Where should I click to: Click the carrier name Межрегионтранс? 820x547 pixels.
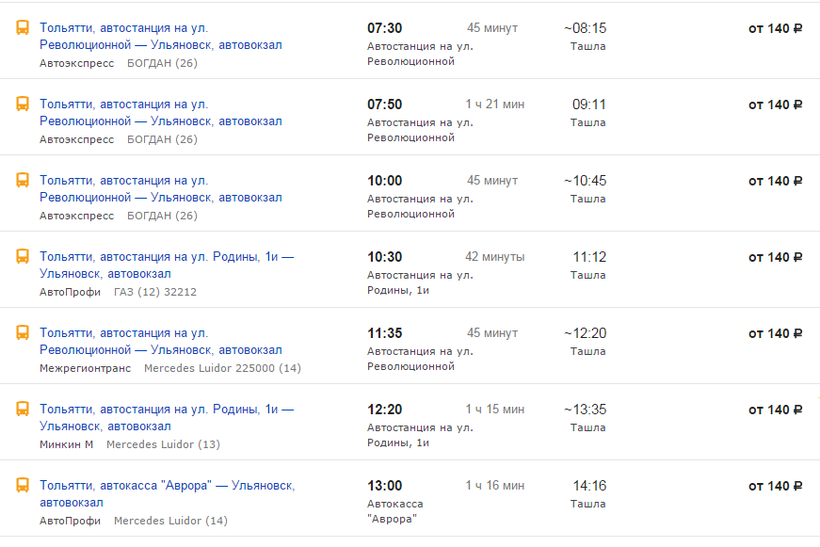(x=85, y=368)
